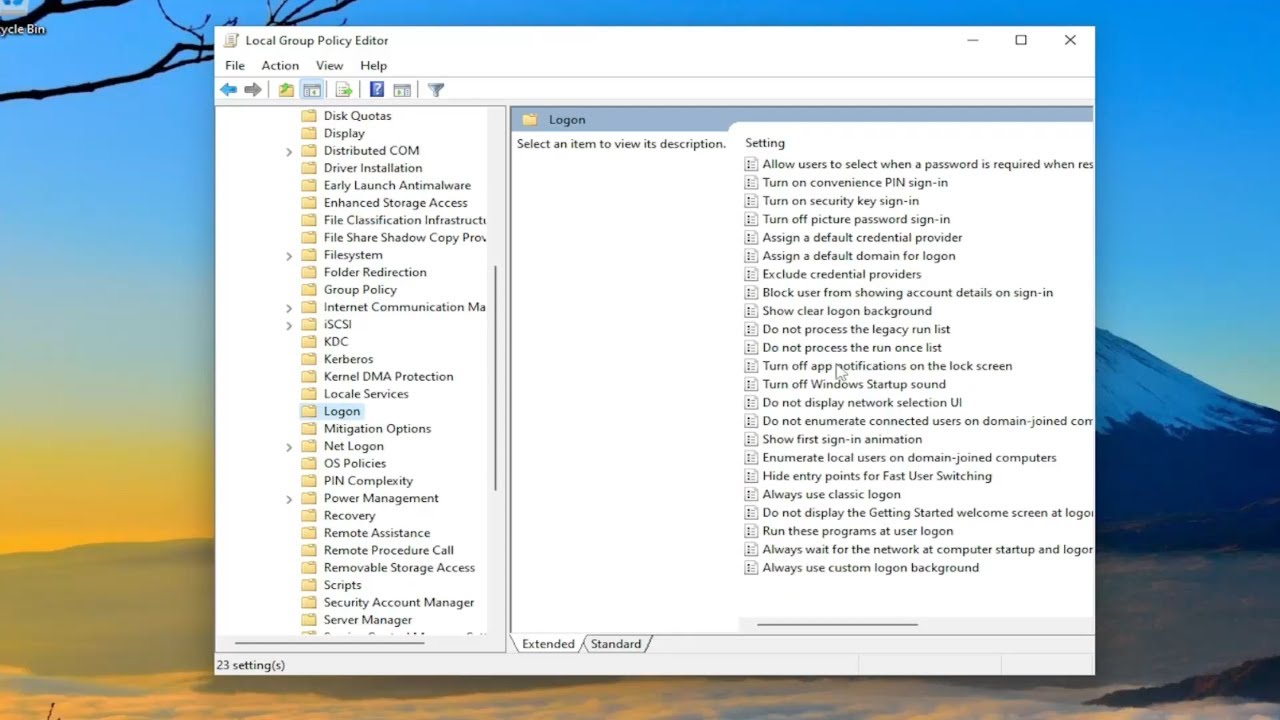Click the Back arrow toolbar icon
1280x720 pixels.
[228, 90]
